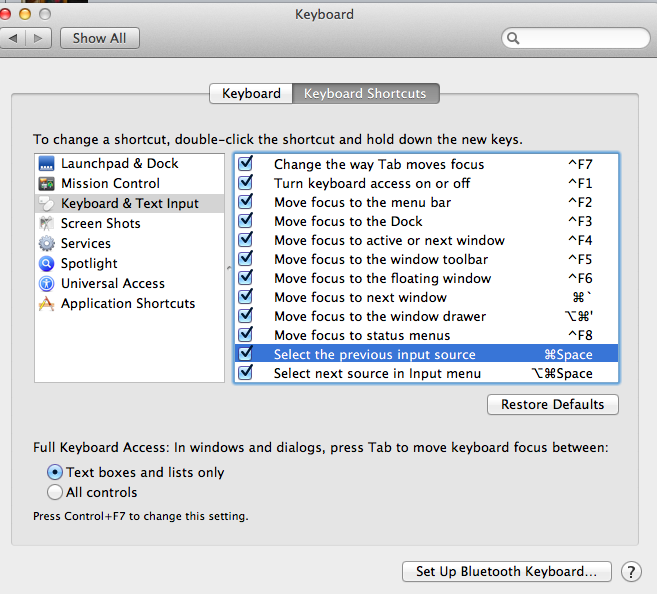657x594 pixels.
Task: Click the Launchpad & Dock category icon
Action: (x=46, y=164)
